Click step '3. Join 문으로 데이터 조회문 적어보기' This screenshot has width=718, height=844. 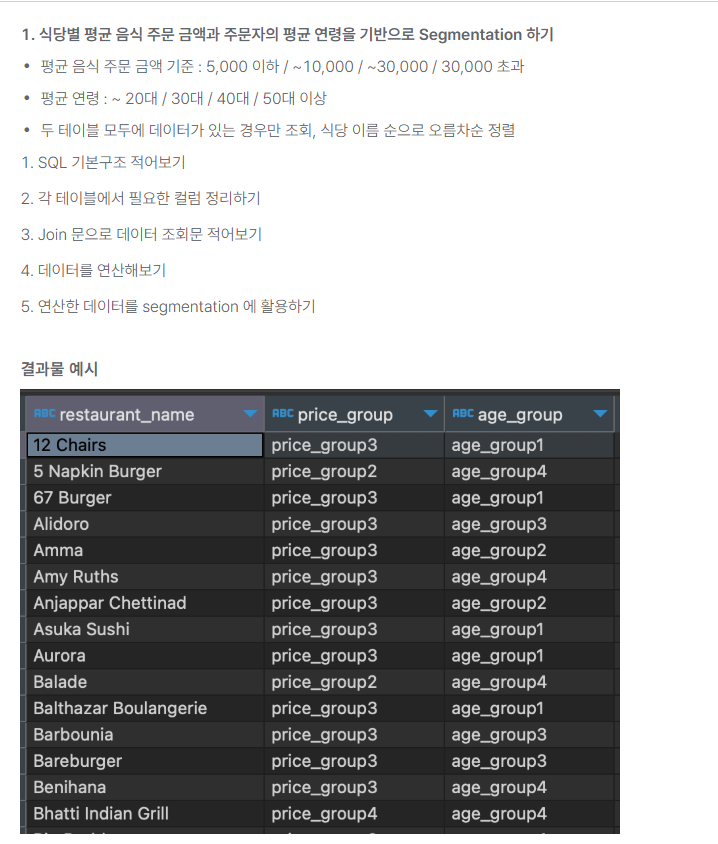coord(142,235)
